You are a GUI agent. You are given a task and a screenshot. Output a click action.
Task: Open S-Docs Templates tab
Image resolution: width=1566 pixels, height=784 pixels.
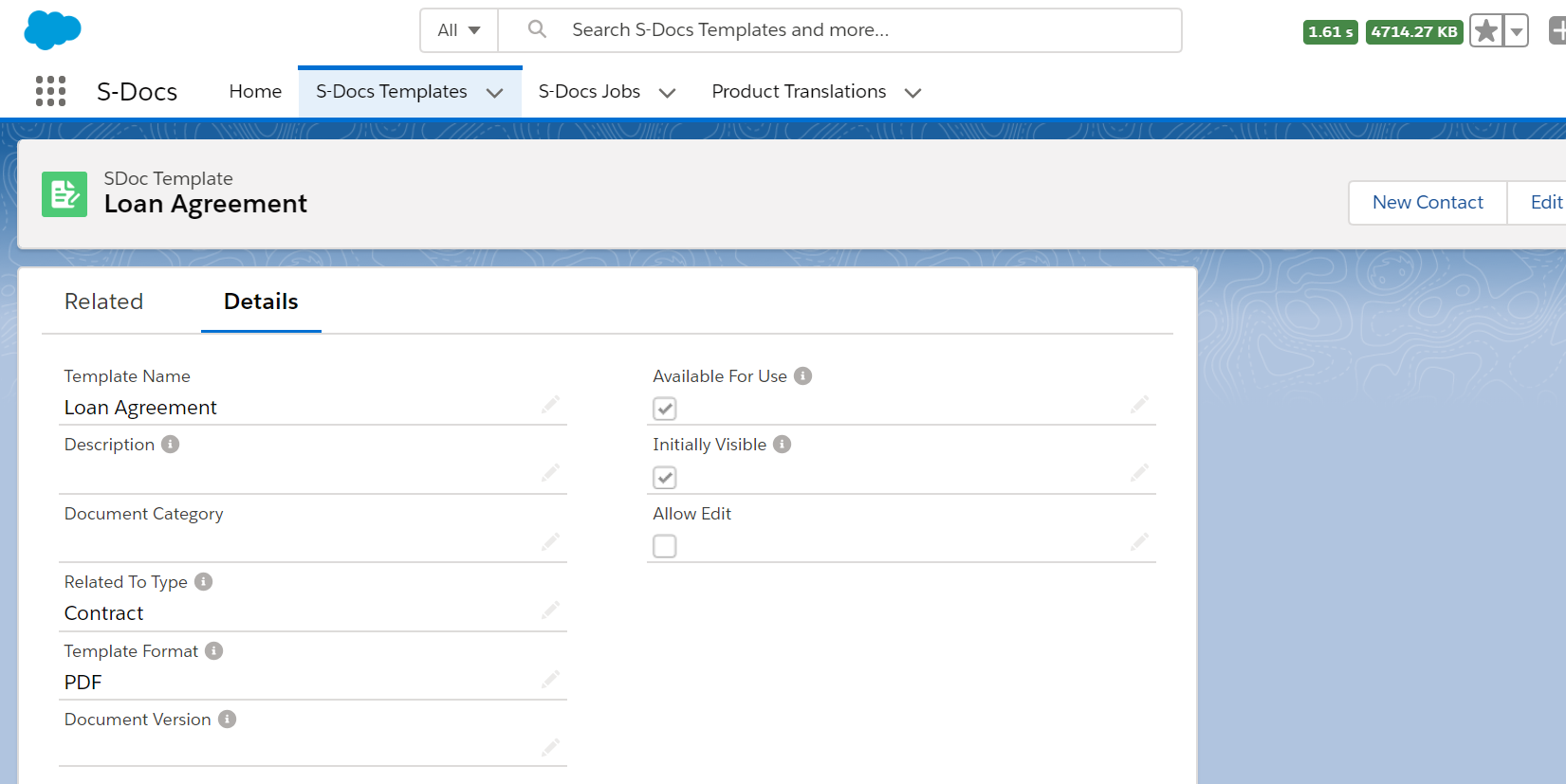[x=392, y=91]
